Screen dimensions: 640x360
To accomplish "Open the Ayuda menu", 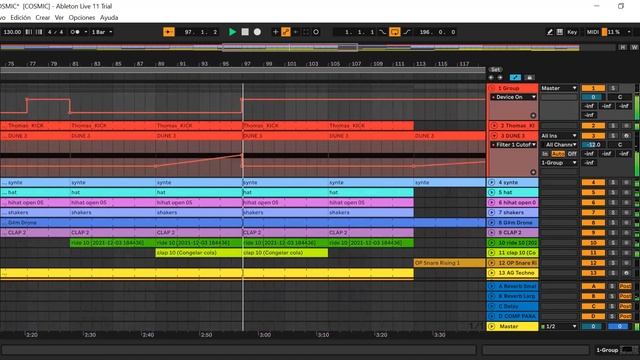I will coord(109,18).
